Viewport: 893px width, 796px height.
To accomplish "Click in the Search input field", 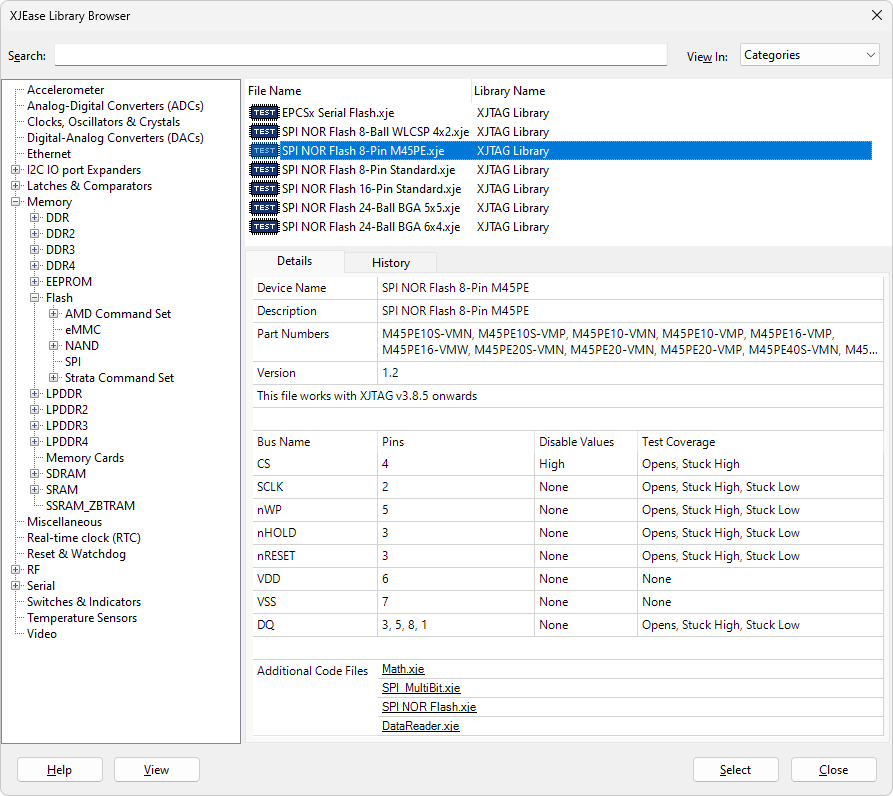I will [360, 56].
